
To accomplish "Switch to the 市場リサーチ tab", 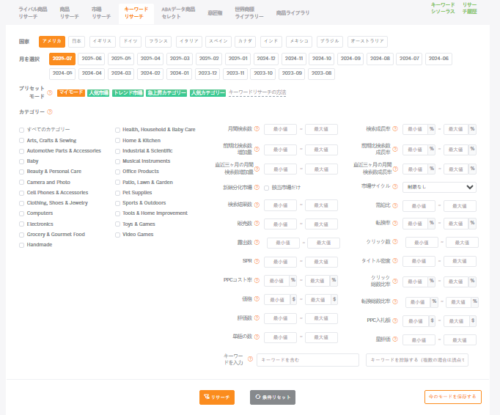I will pos(101,13).
